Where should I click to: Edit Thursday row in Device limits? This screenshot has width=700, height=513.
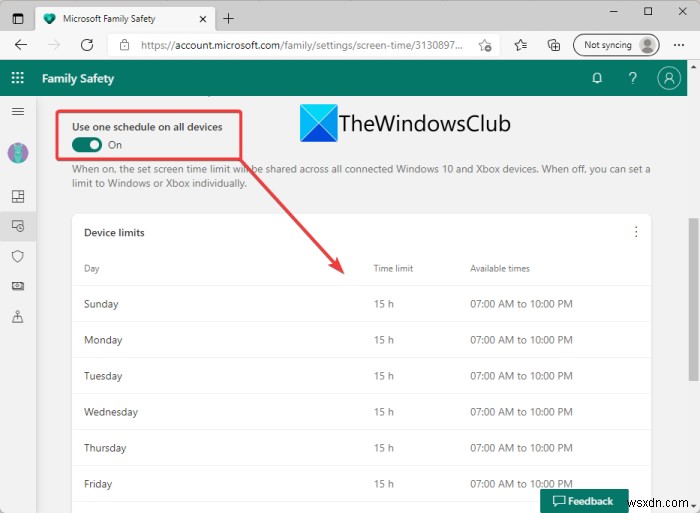(x=361, y=448)
